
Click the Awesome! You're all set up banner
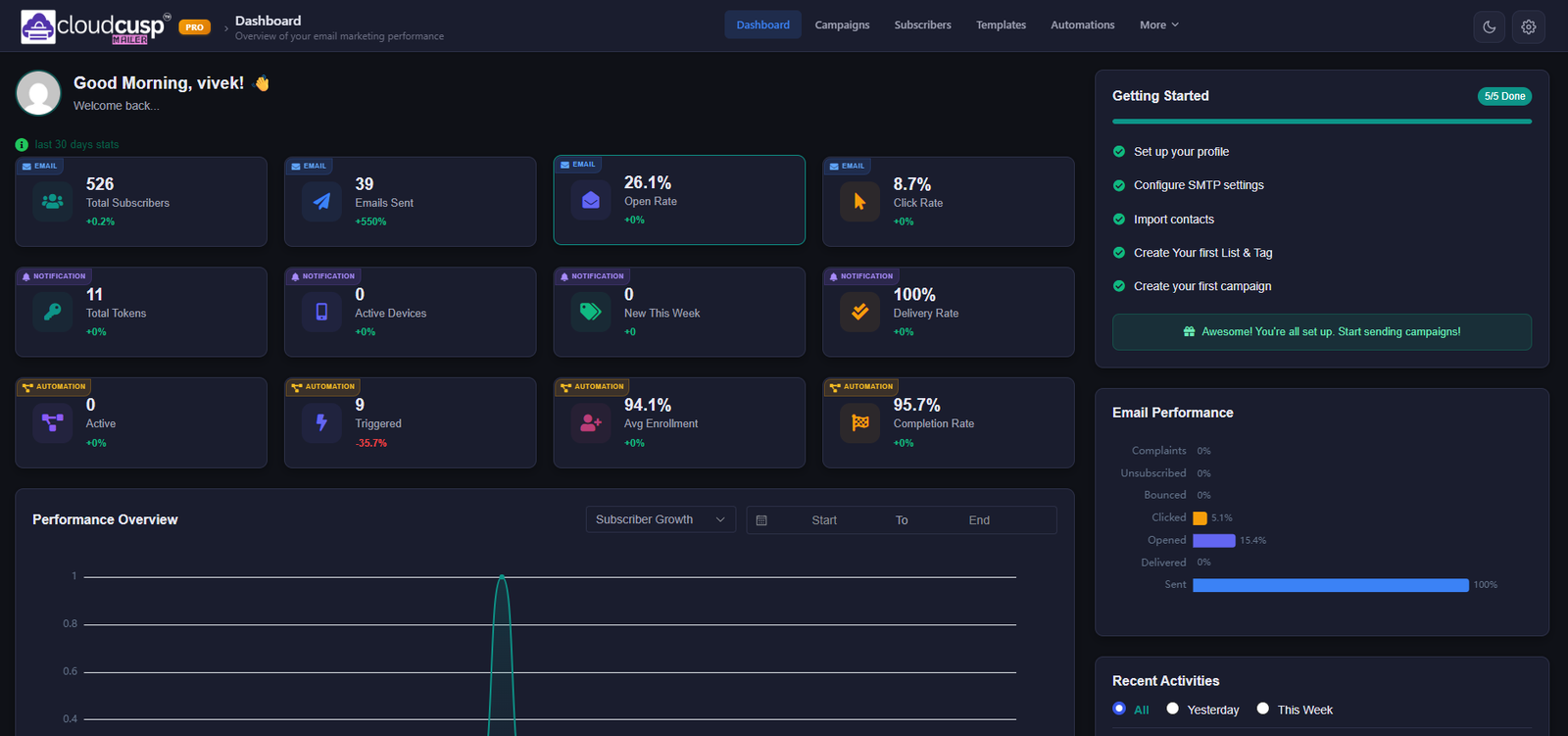pos(1321,332)
